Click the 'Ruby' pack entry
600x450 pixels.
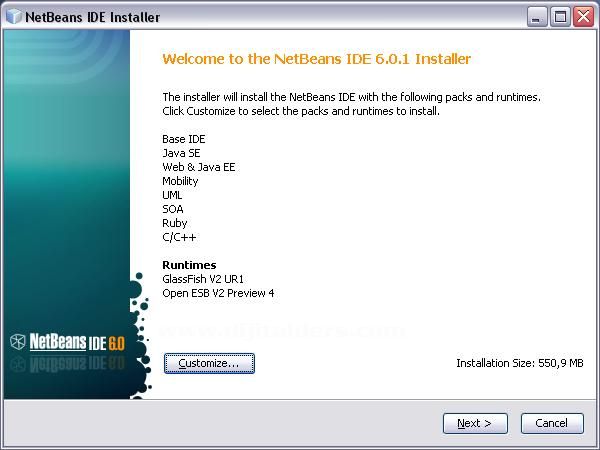click(x=175, y=223)
